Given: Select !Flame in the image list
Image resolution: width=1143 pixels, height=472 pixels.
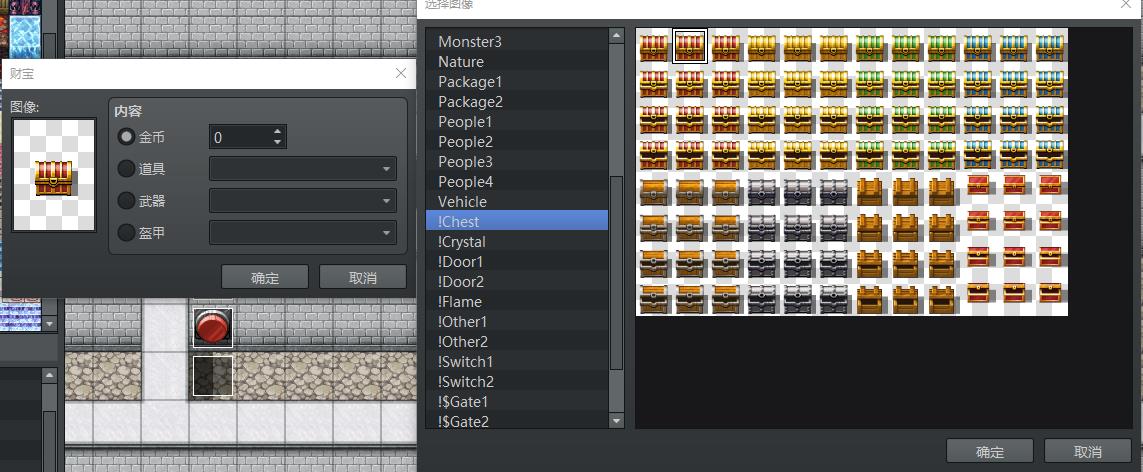Looking at the screenshot, I should 517,302.
